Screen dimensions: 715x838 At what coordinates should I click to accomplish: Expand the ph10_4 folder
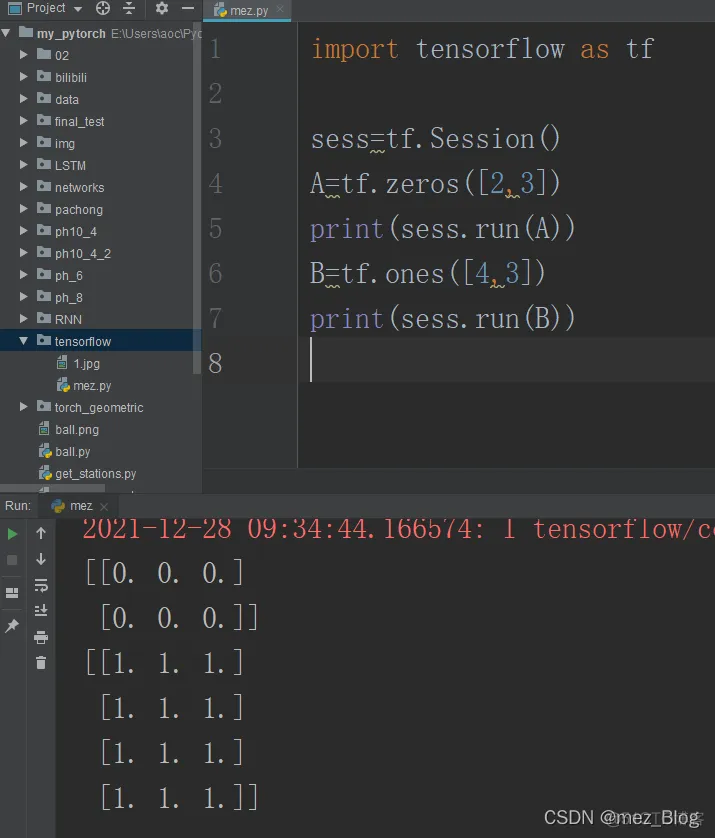tap(24, 231)
